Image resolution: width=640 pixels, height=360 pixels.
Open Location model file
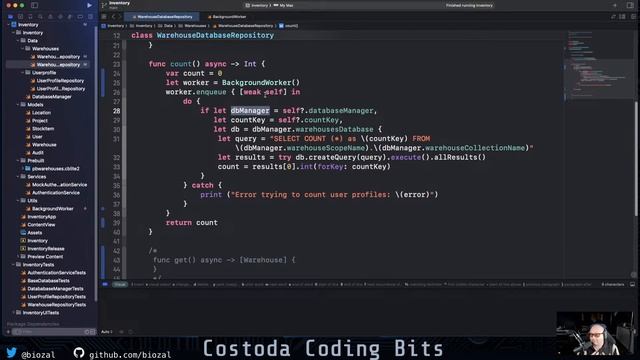coord(41,113)
